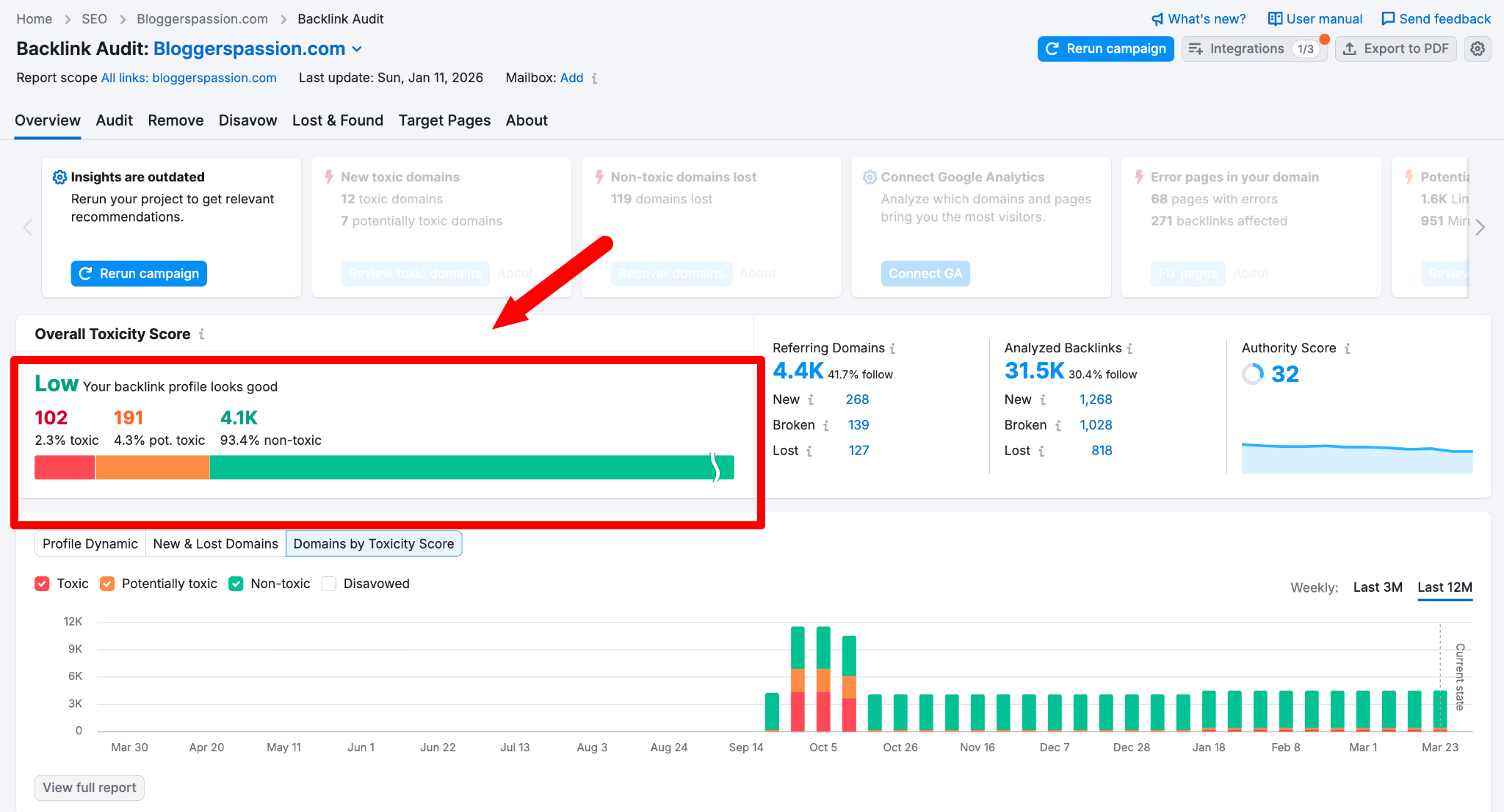This screenshot has height=812, width=1504.
Task: Click View full report button
Action: coord(89,788)
